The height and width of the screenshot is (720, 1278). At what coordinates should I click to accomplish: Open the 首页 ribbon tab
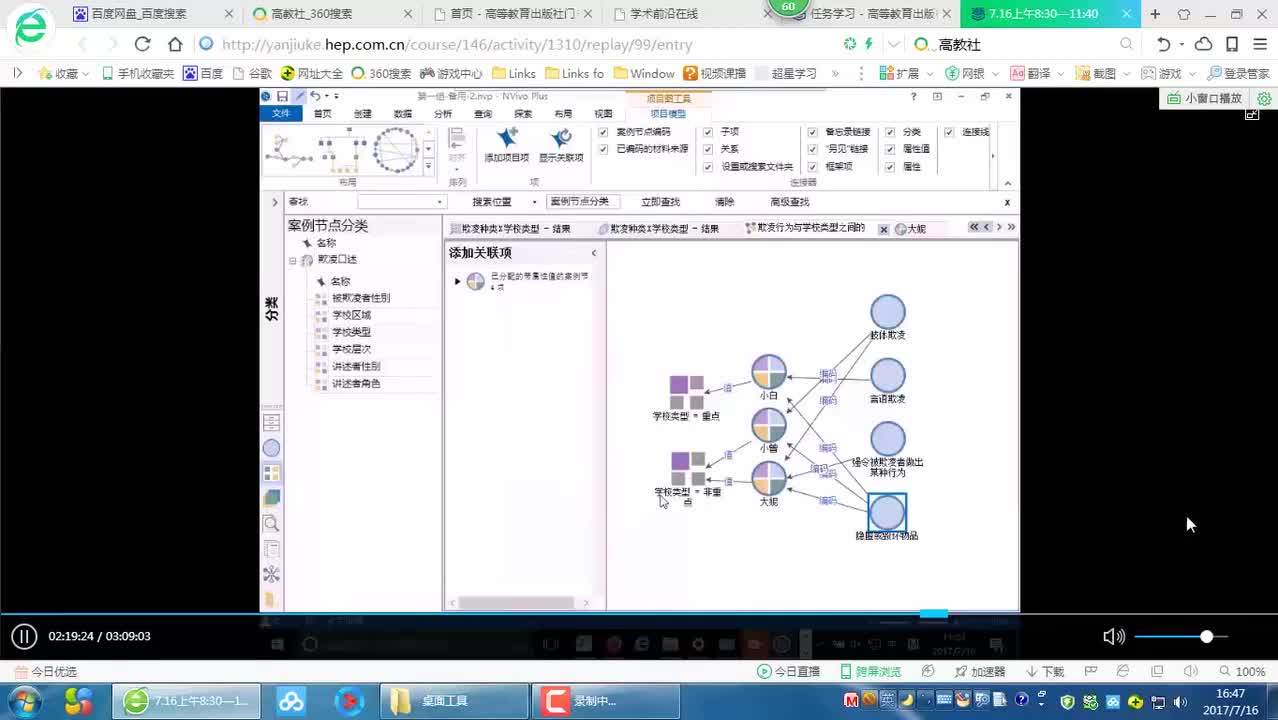322,114
